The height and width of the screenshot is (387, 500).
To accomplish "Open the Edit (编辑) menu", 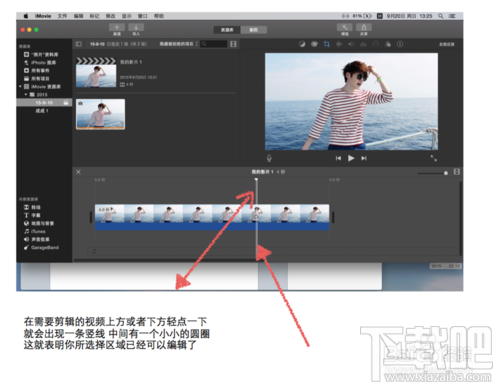I will click(x=78, y=16).
